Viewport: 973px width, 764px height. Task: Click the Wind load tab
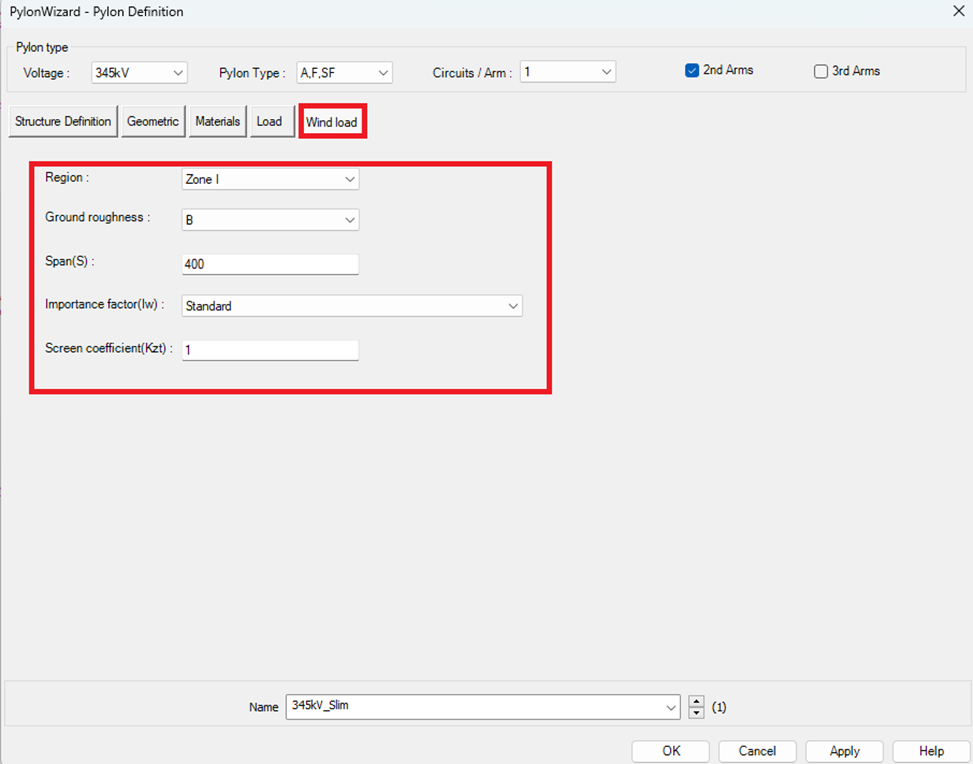click(x=332, y=122)
